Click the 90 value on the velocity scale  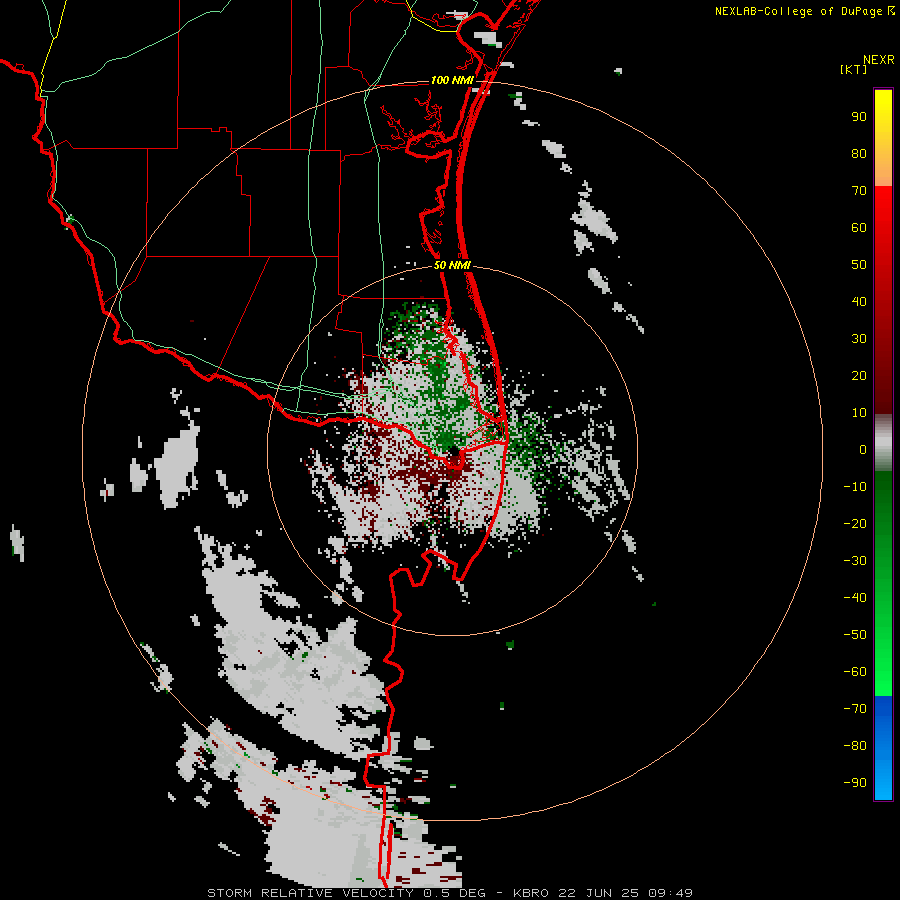859,117
